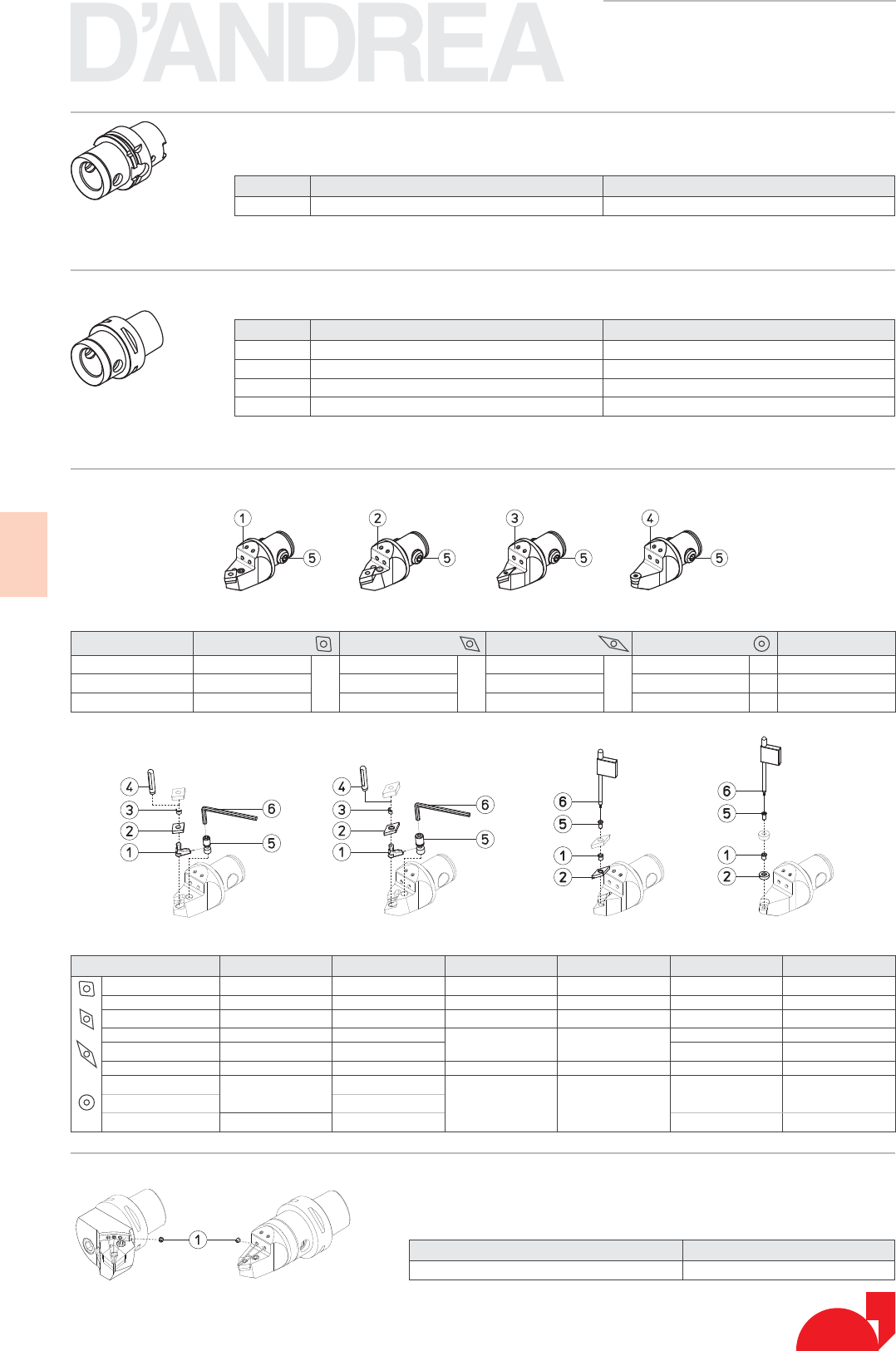Screen dimensions: 896x1351
Task: Click the round insert icon in lower table's left column
Action: tap(86, 1102)
